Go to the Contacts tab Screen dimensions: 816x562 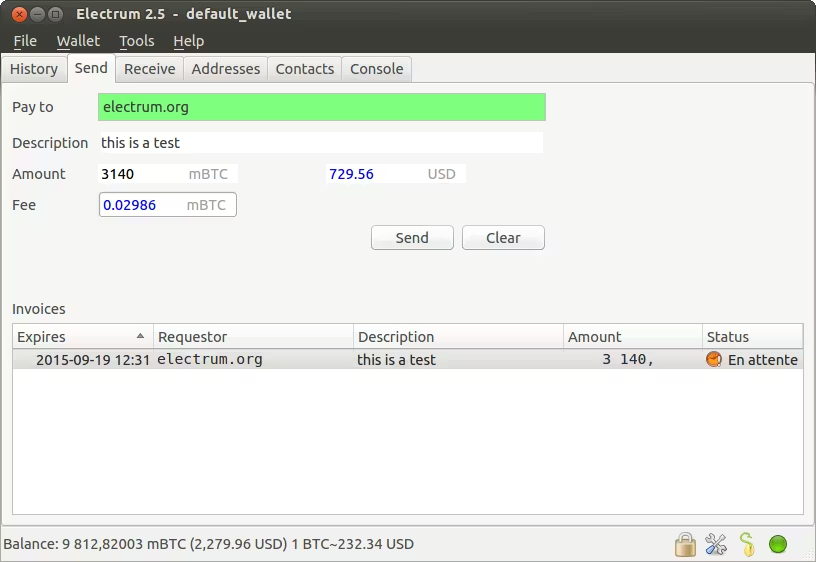tap(305, 69)
